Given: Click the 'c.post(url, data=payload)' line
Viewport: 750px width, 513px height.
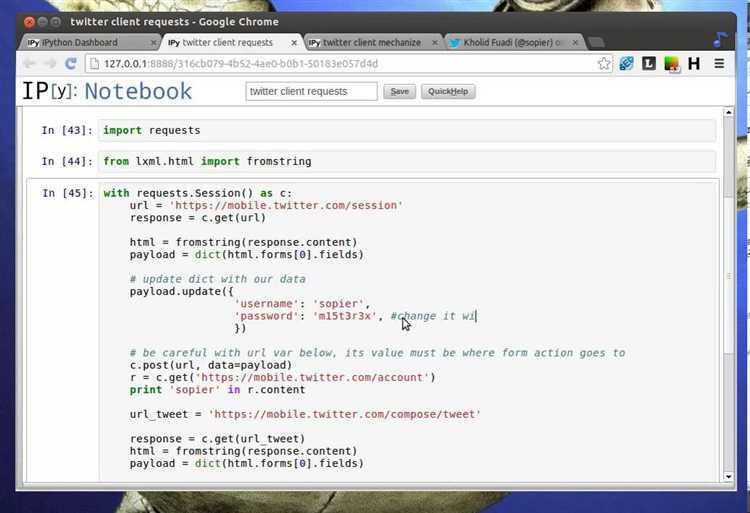Looking at the screenshot, I should click(211, 365).
